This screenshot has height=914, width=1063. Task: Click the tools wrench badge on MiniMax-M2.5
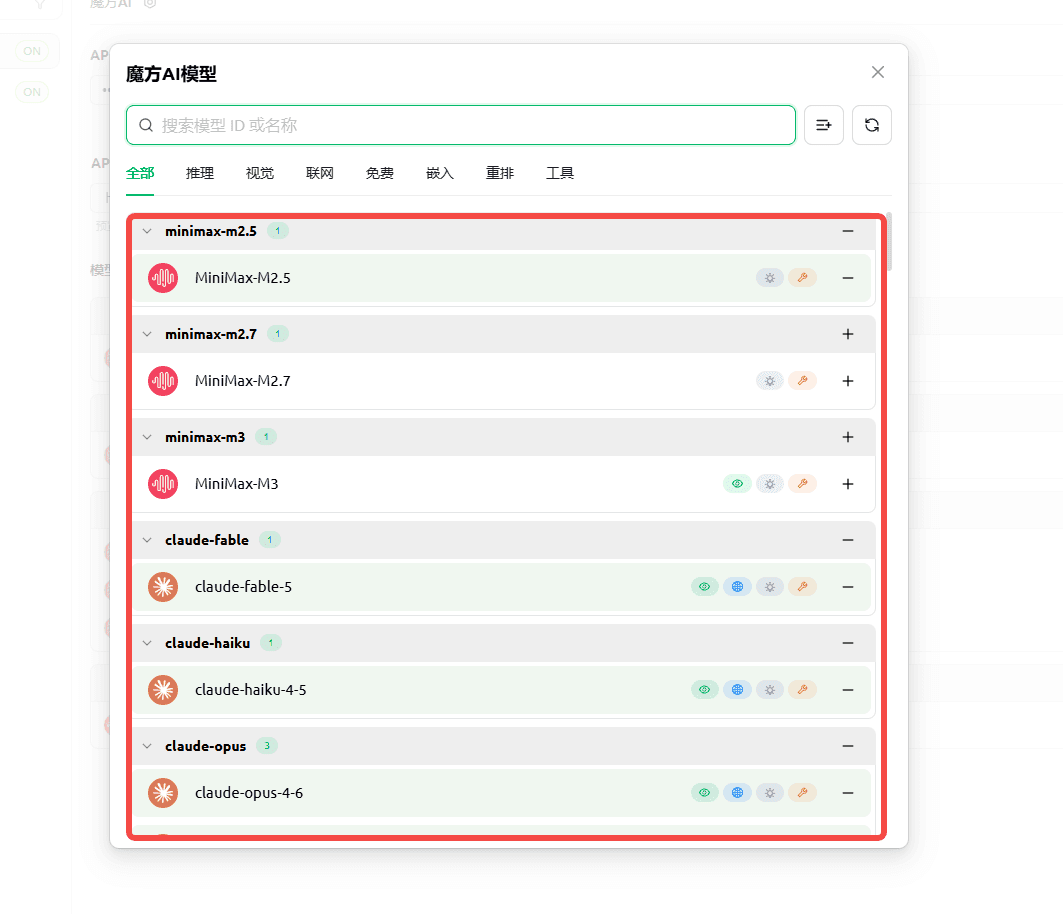(x=803, y=278)
